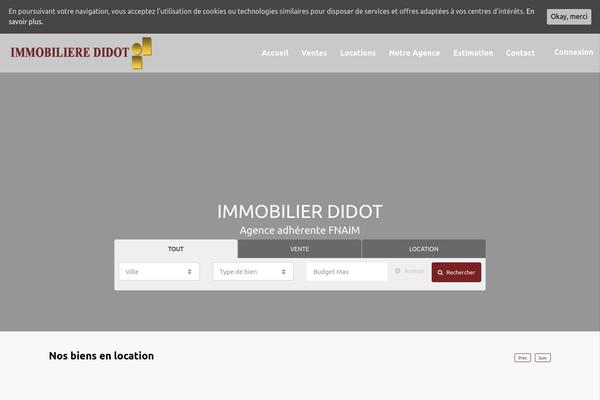Click the Immobiliere Didot logo

[81, 53]
